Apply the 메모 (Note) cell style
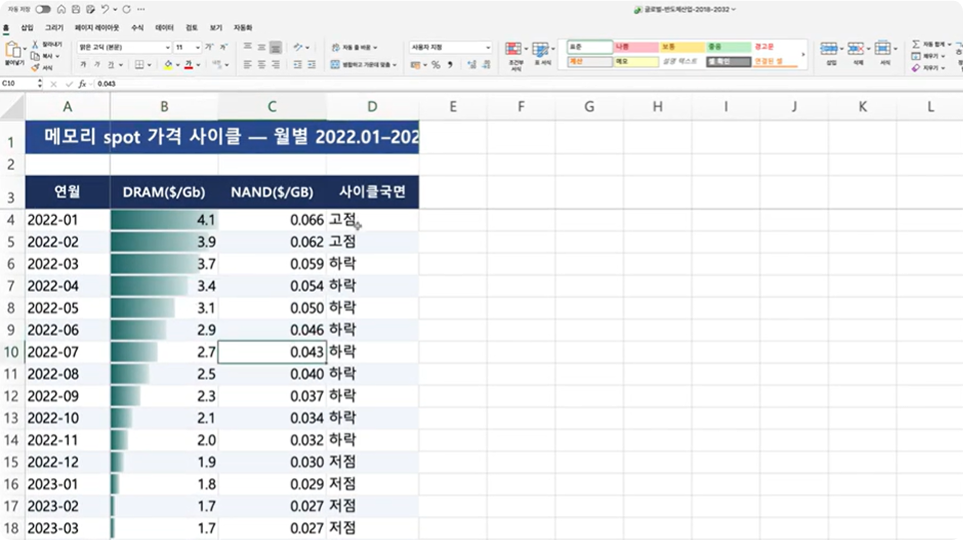 pyautogui.click(x=636, y=61)
